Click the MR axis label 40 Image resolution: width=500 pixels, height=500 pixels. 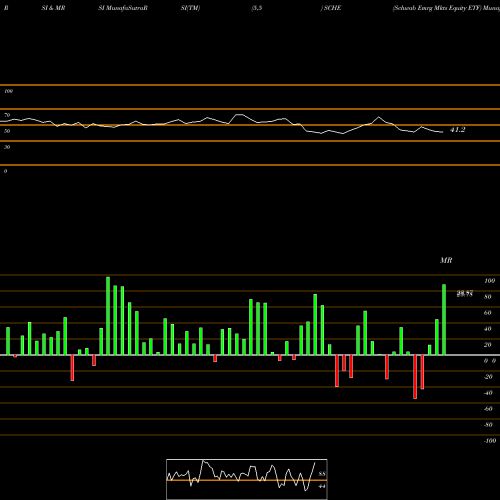(487, 329)
